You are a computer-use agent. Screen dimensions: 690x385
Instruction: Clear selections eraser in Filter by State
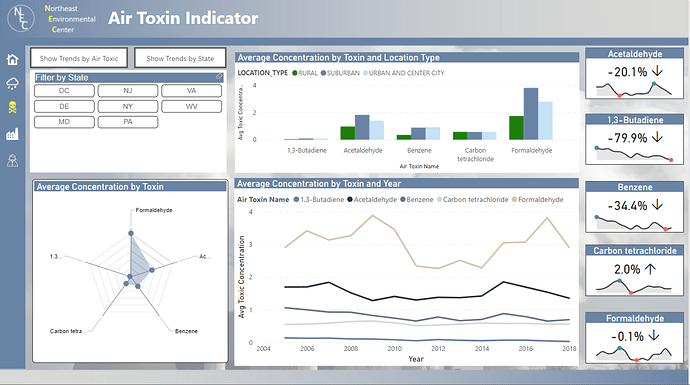[219, 77]
